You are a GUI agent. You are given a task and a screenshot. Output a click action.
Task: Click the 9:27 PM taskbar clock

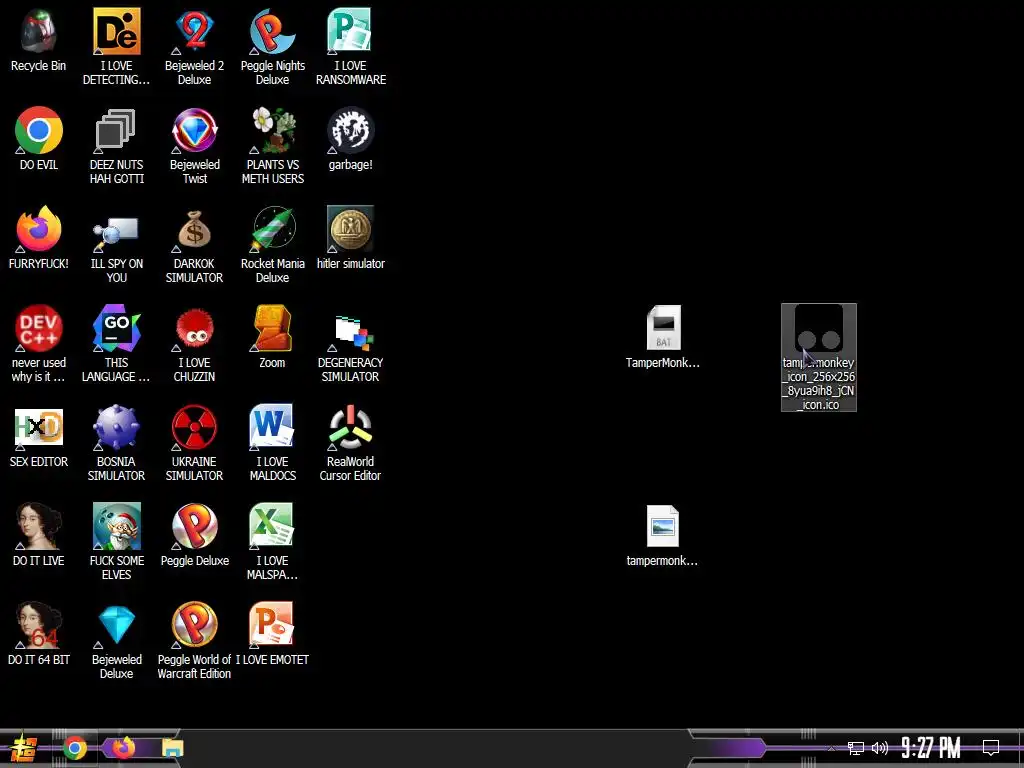(931, 748)
